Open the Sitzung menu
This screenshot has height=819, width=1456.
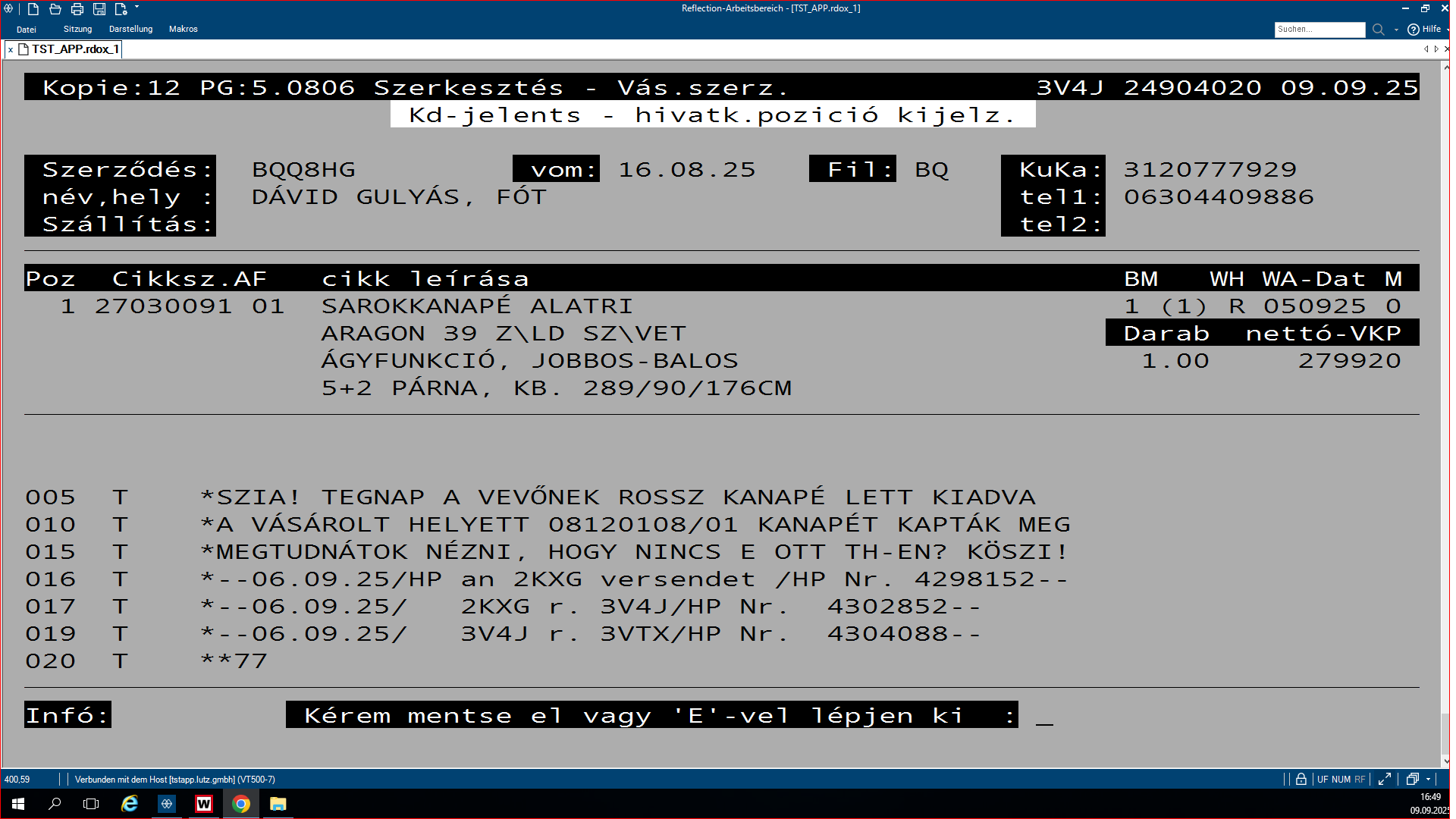tap(77, 30)
